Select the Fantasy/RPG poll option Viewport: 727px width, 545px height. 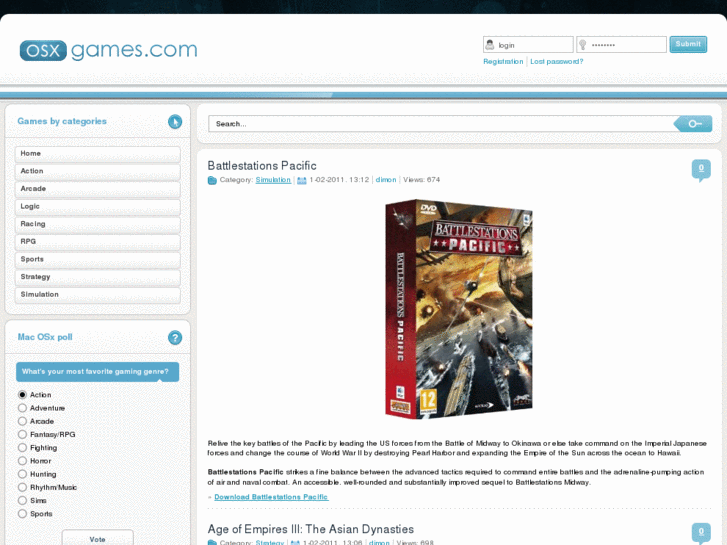22,435
